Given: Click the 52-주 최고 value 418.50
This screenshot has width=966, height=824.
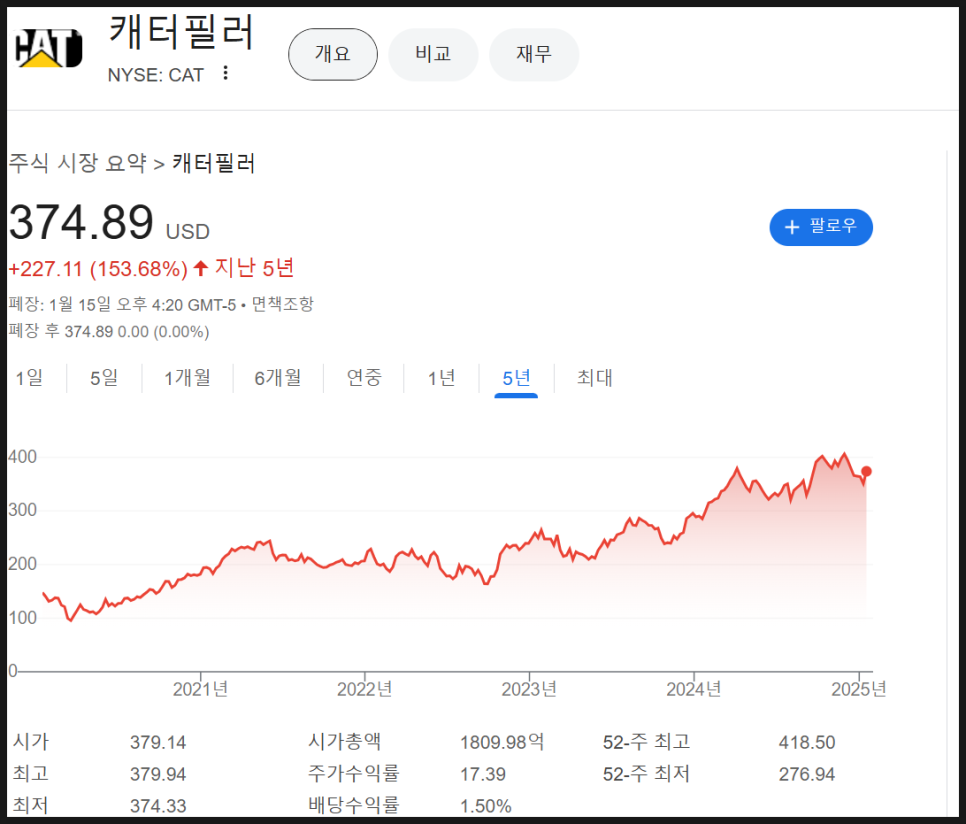Looking at the screenshot, I should point(807,743).
